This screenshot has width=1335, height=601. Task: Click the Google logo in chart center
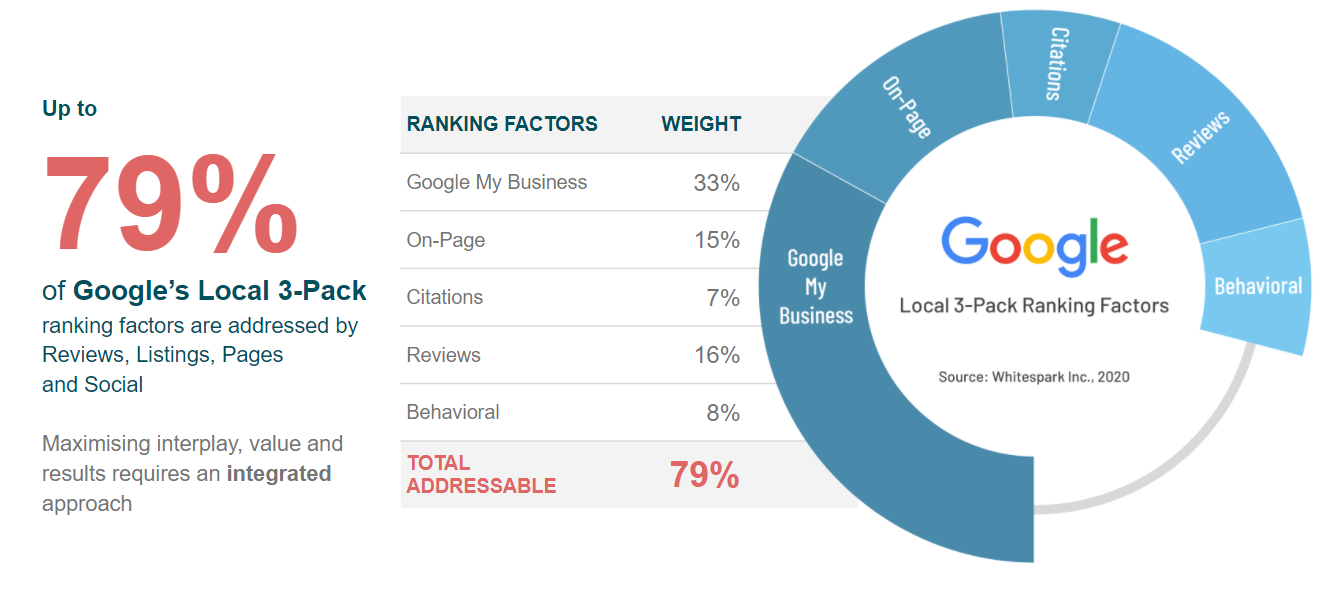coord(1034,246)
